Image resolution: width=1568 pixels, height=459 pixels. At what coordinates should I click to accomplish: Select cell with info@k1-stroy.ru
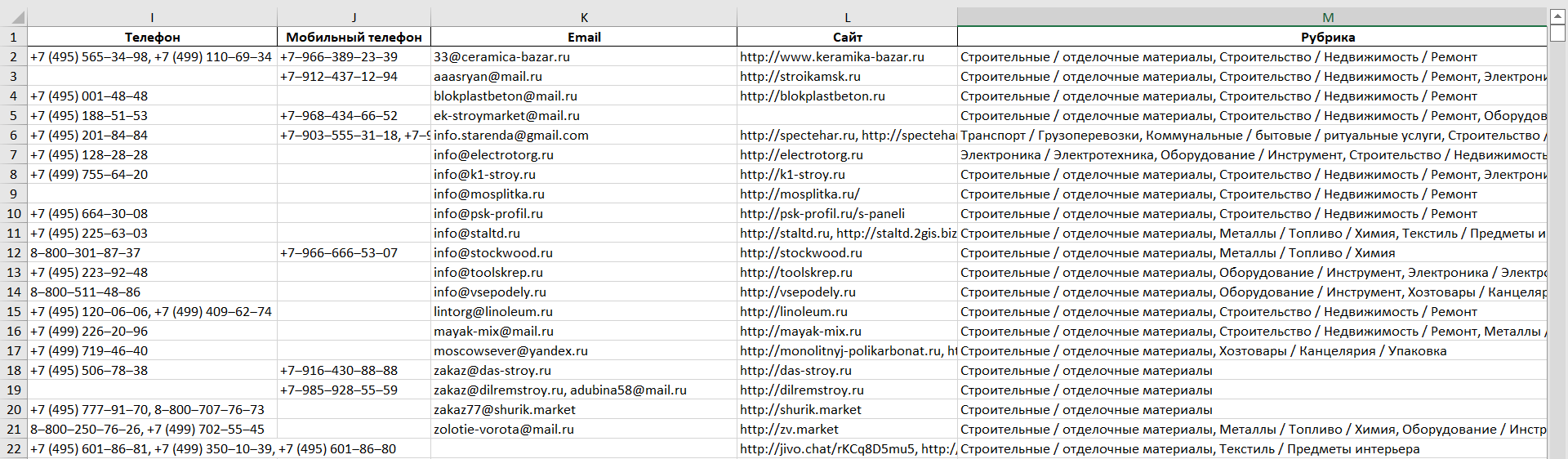(584, 174)
